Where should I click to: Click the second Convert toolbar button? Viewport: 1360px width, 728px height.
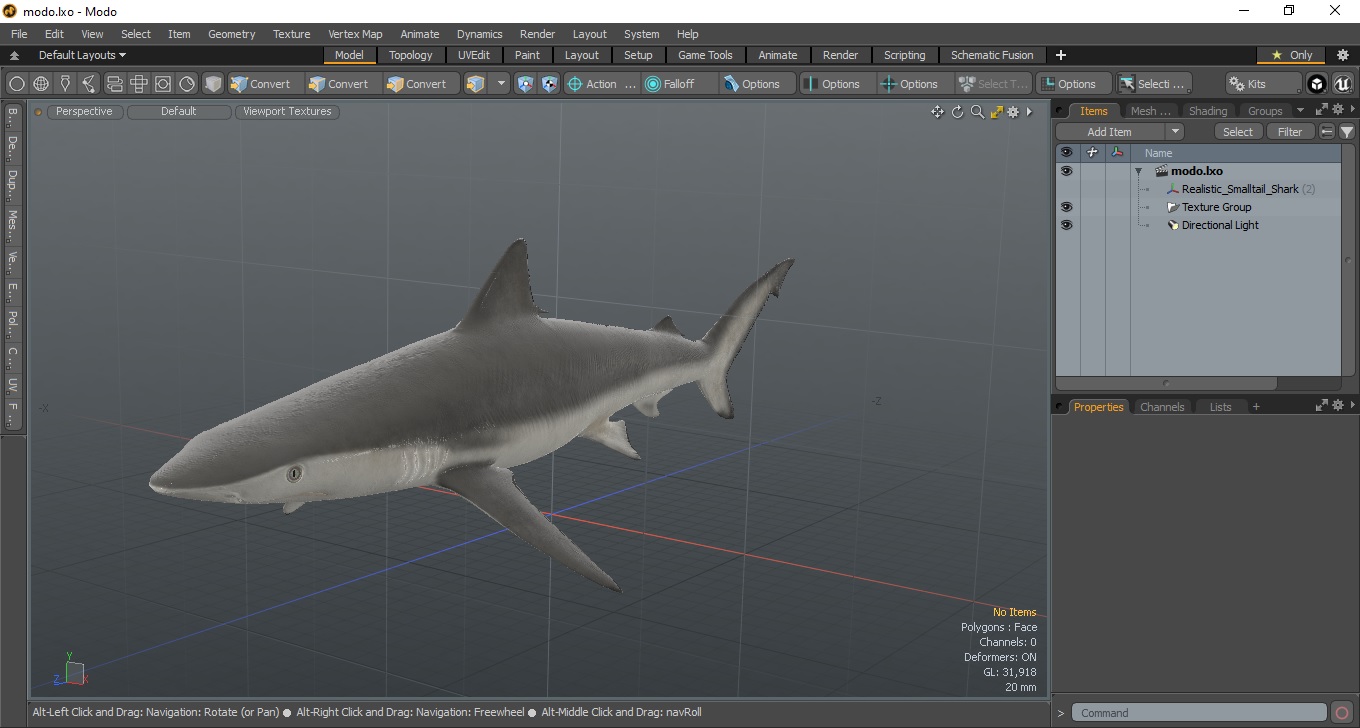342,84
